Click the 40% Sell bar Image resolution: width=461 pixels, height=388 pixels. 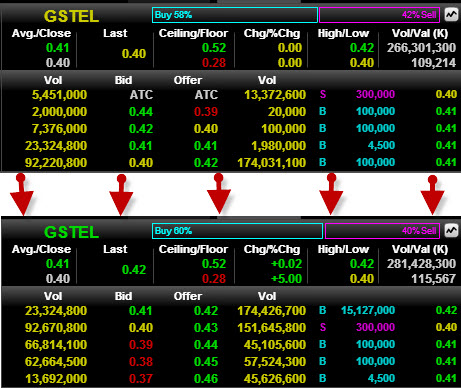[382, 231]
